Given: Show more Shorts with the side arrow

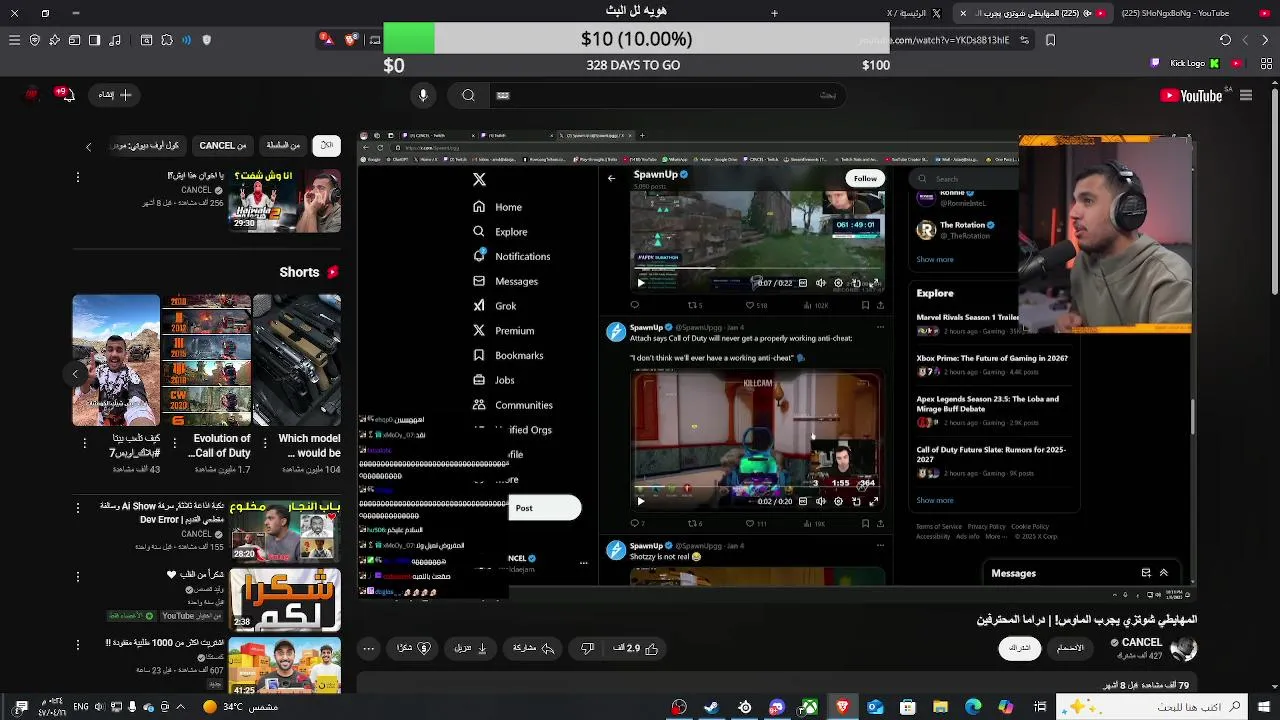Looking at the screenshot, I should click(75, 374).
